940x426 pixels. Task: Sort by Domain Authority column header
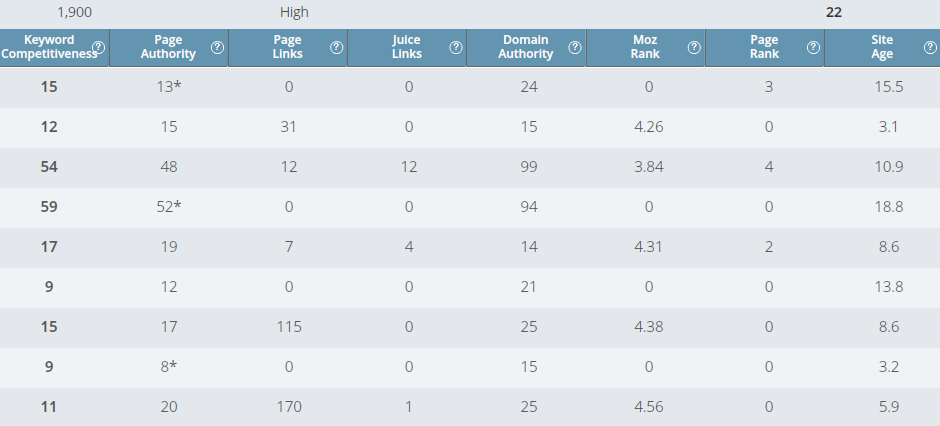click(526, 47)
